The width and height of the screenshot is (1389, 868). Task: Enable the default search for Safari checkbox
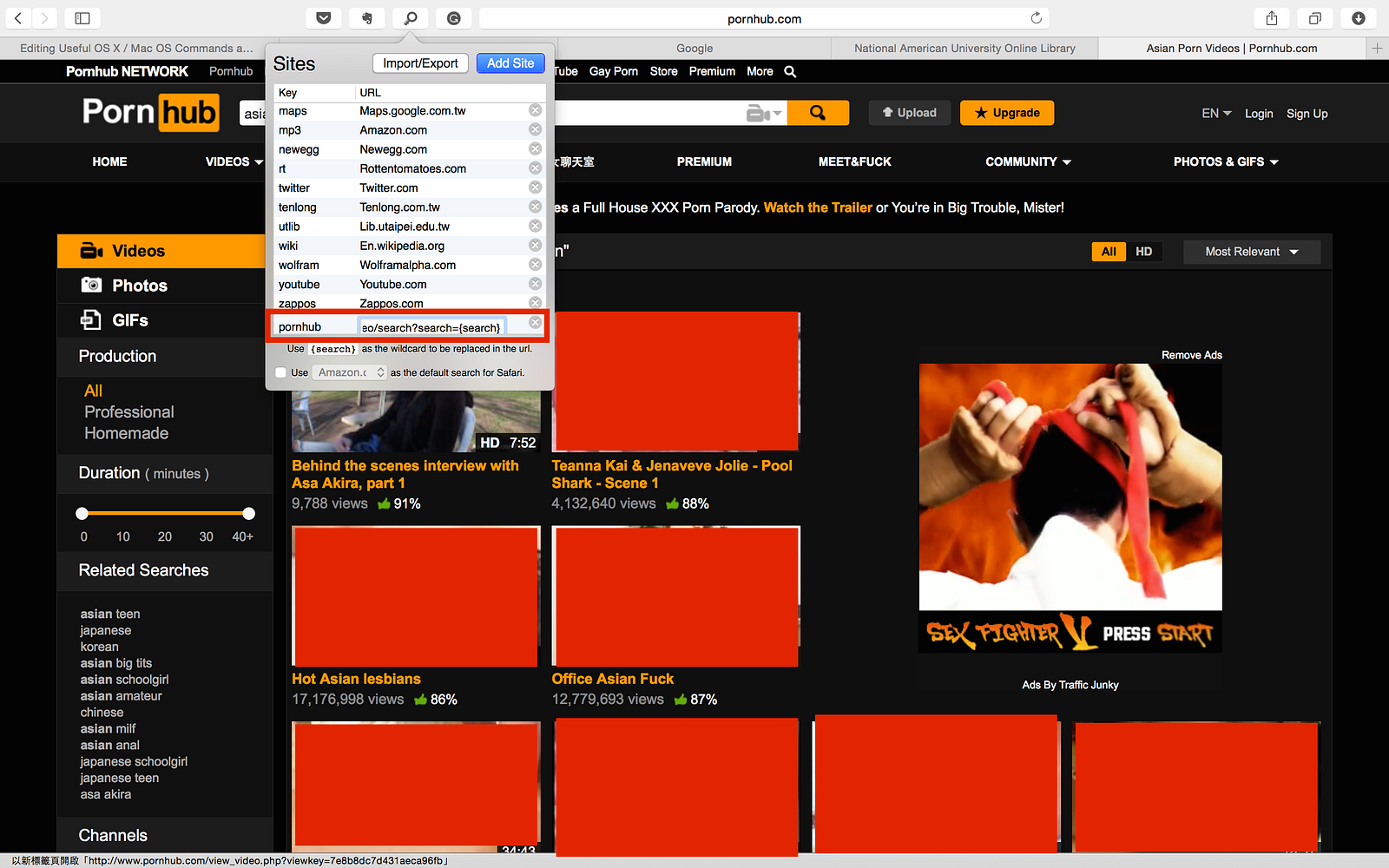(280, 372)
